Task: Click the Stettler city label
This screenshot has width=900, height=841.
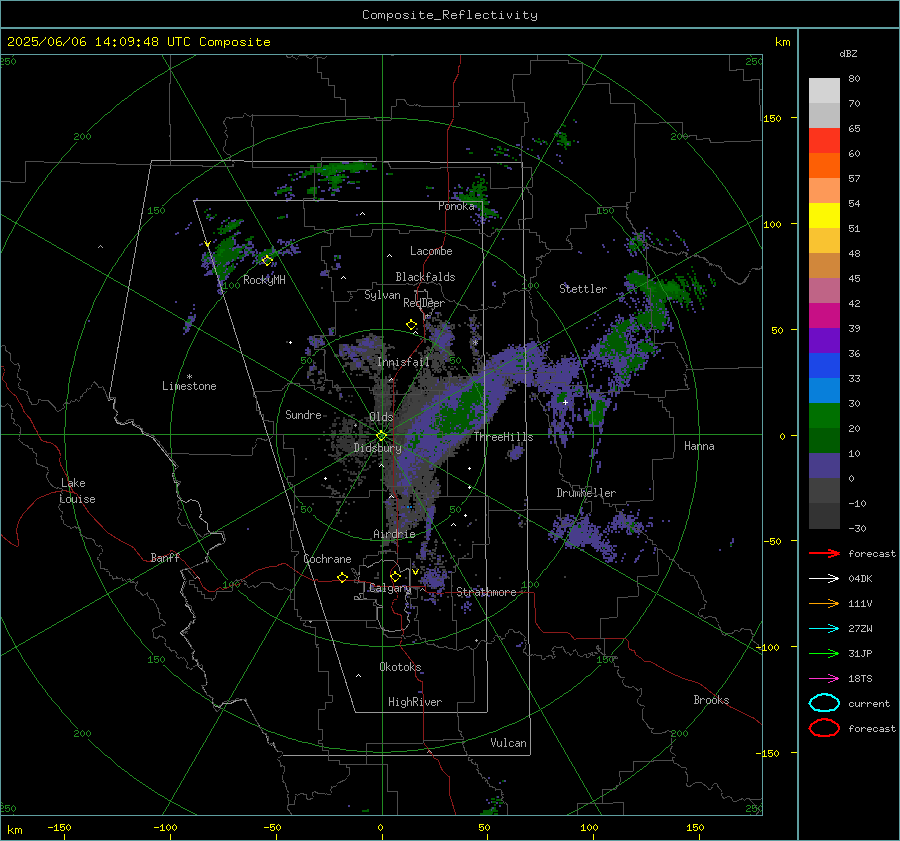Action: point(583,289)
